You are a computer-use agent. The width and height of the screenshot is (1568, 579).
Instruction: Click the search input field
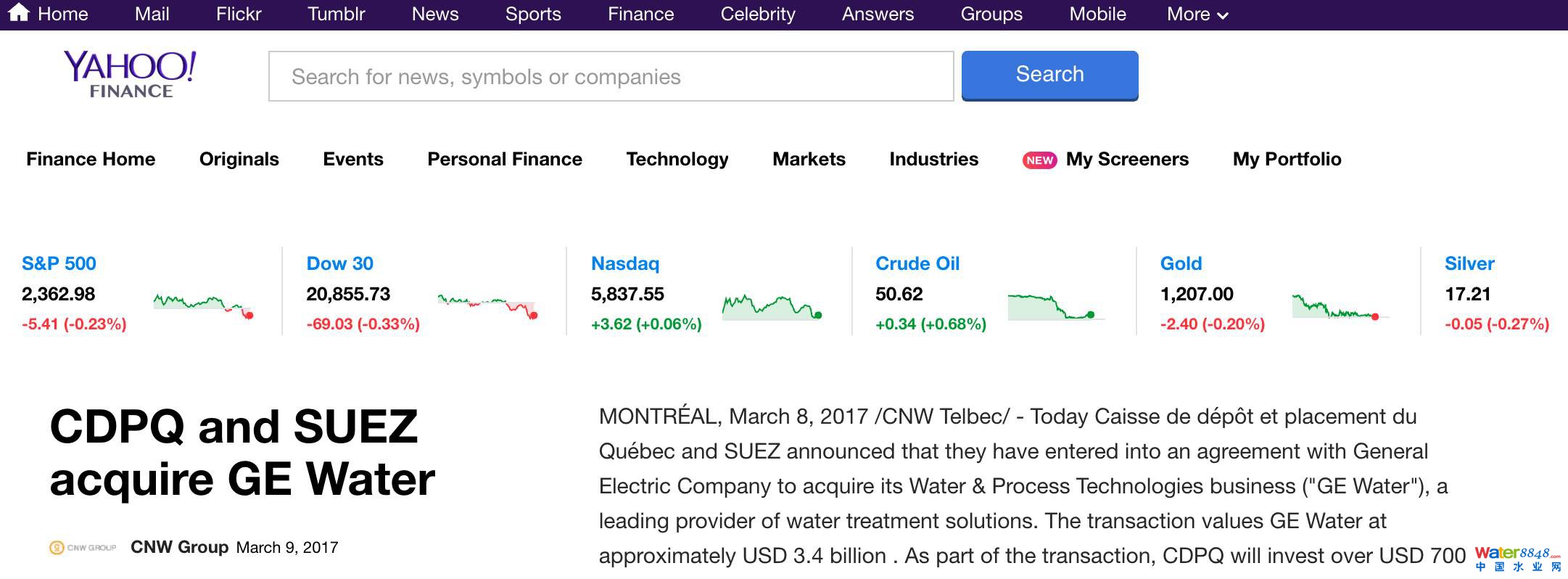[611, 76]
